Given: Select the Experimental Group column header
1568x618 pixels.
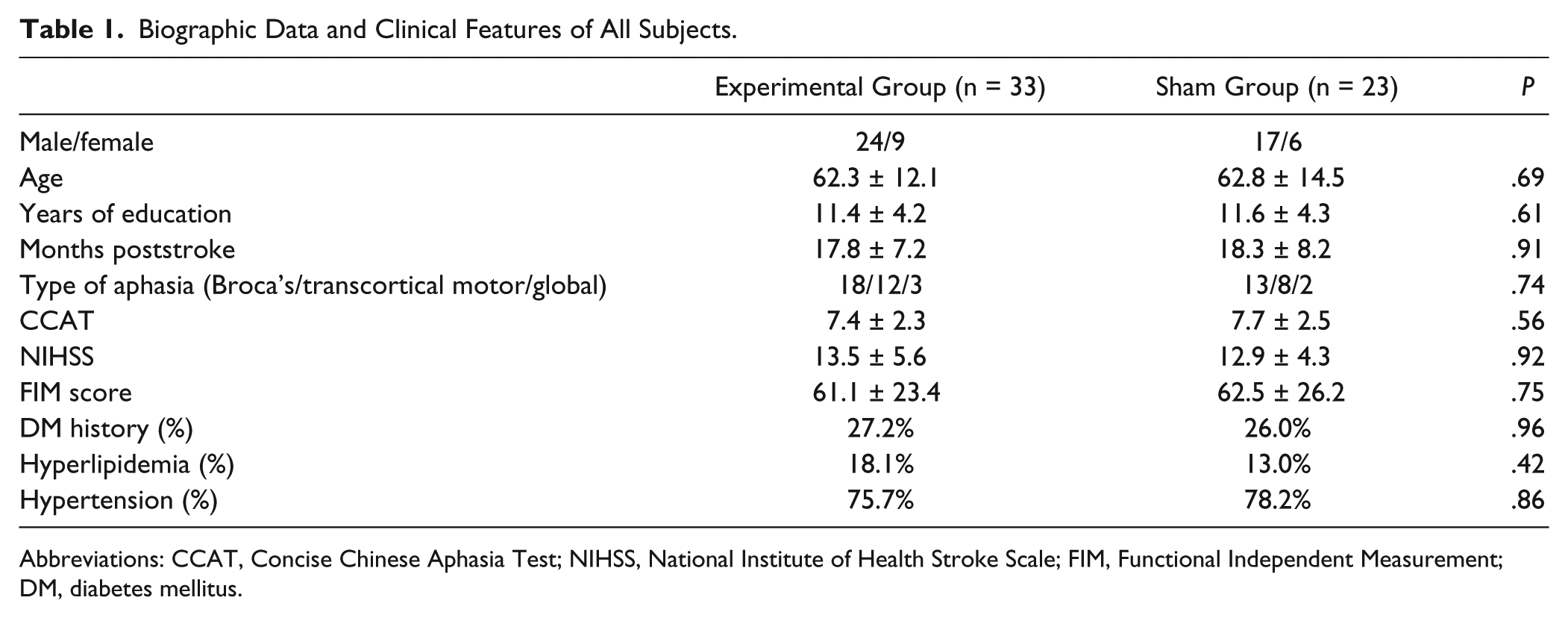Looking at the screenshot, I should coord(879,88).
